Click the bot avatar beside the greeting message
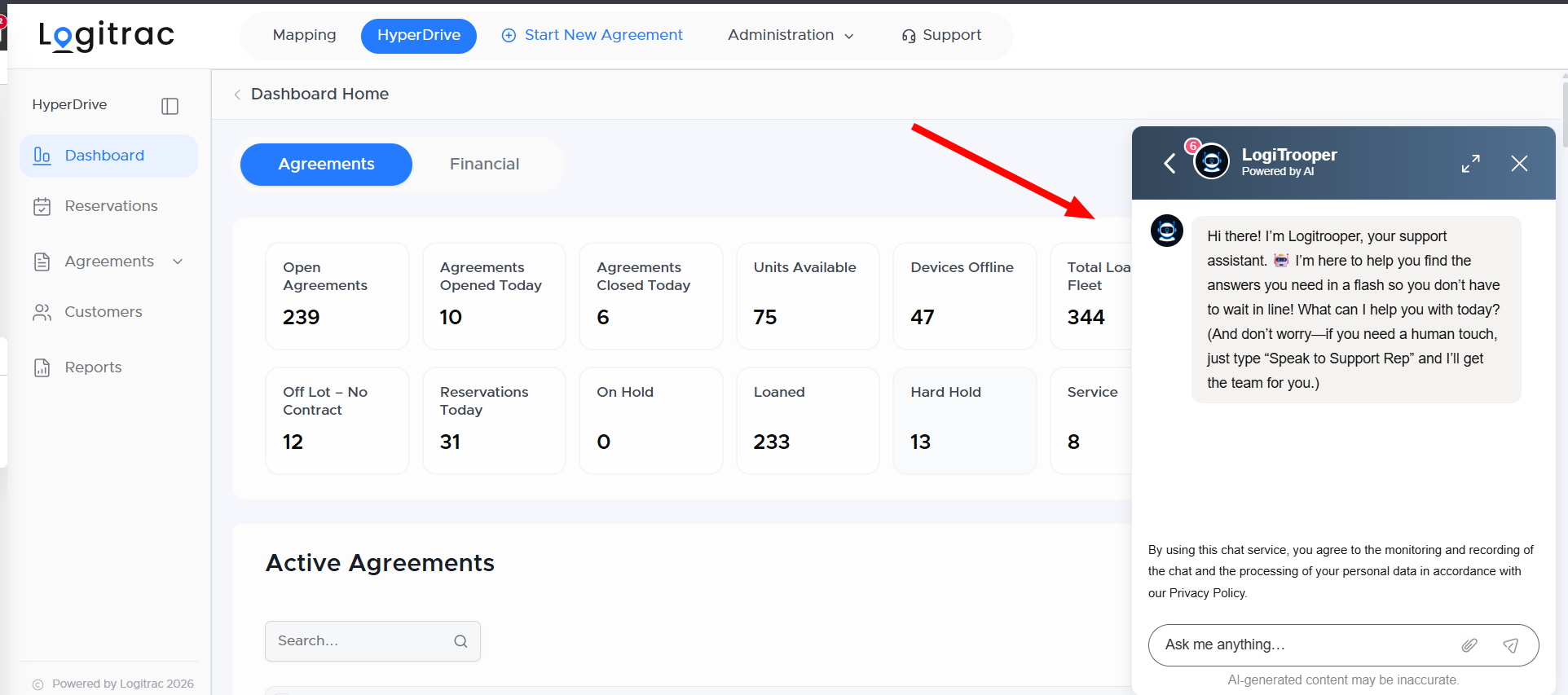This screenshot has width=1568, height=695. click(1167, 231)
